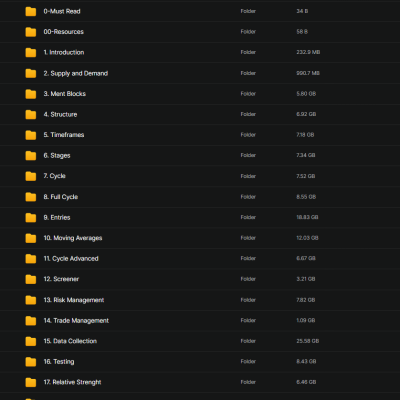The image size is (400, 400).
Task: Click the folder icon next to 3. Ment Blocks
Action: (x=31, y=94)
